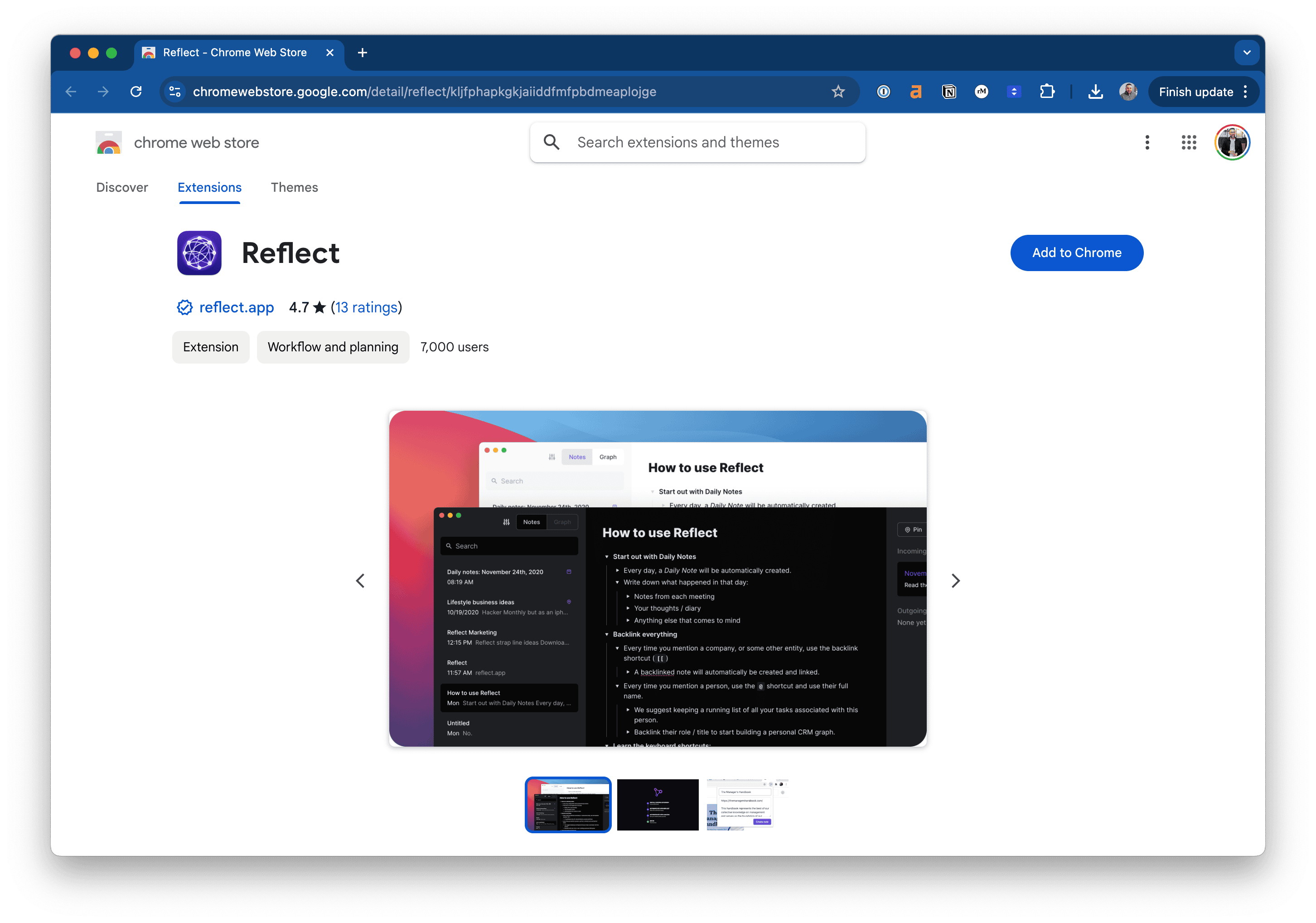The width and height of the screenshot is (1316, 923).
Task: Show previous screenshot with left chevron
Action: point(361,581)
